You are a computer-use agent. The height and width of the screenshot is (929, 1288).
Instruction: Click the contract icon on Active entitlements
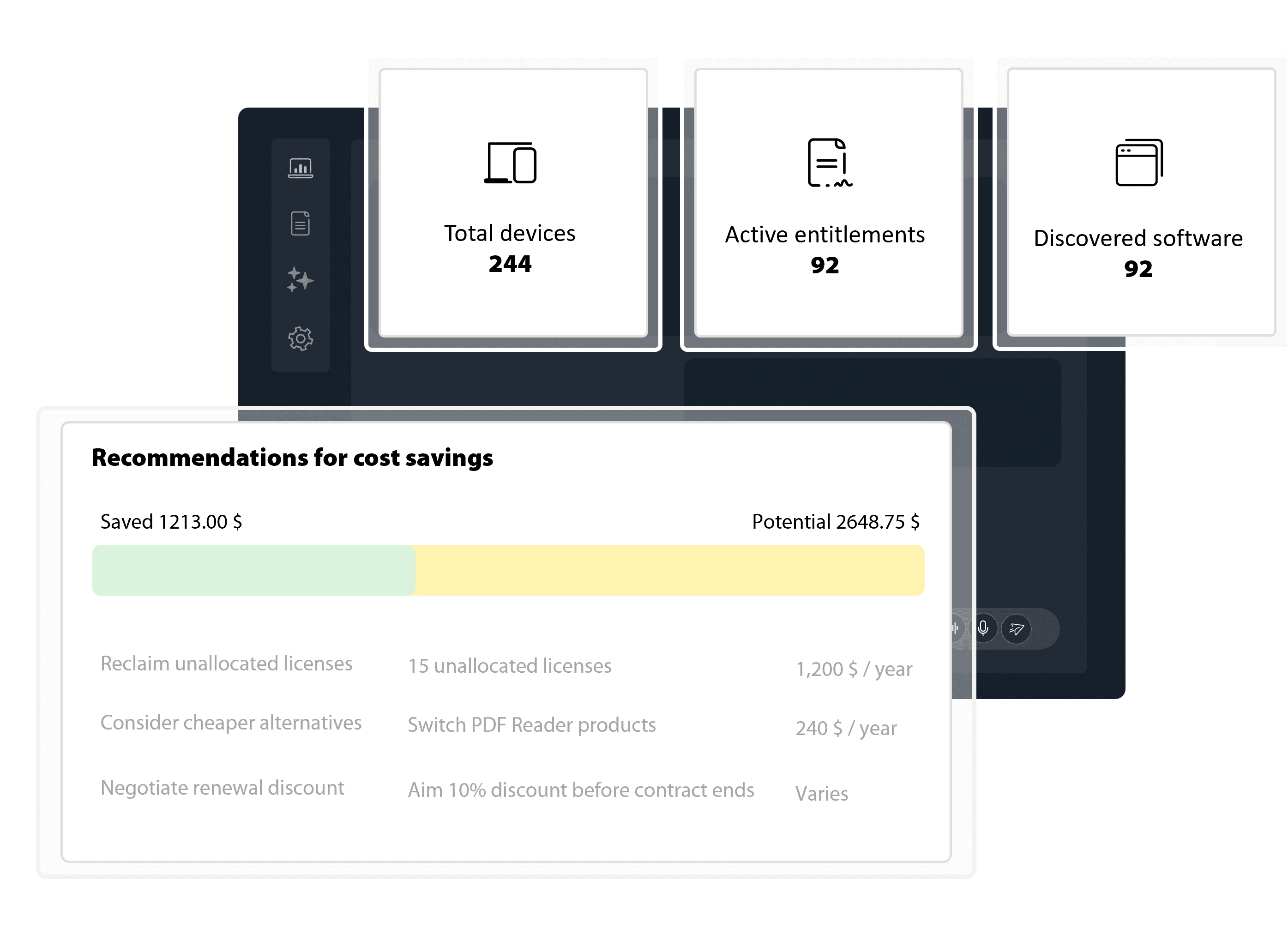[829, 163]
